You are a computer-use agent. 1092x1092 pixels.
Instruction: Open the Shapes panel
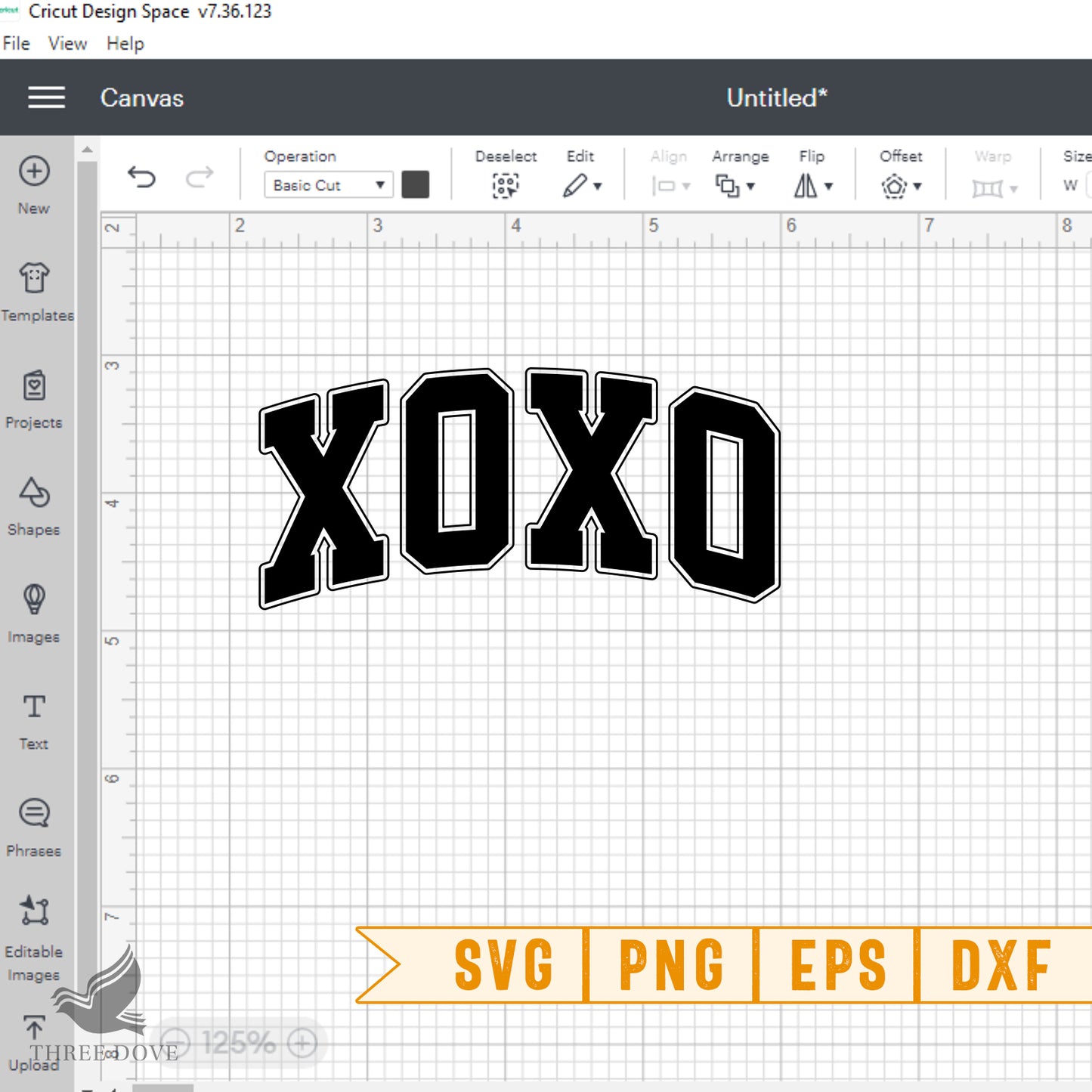tap(34, 507)
